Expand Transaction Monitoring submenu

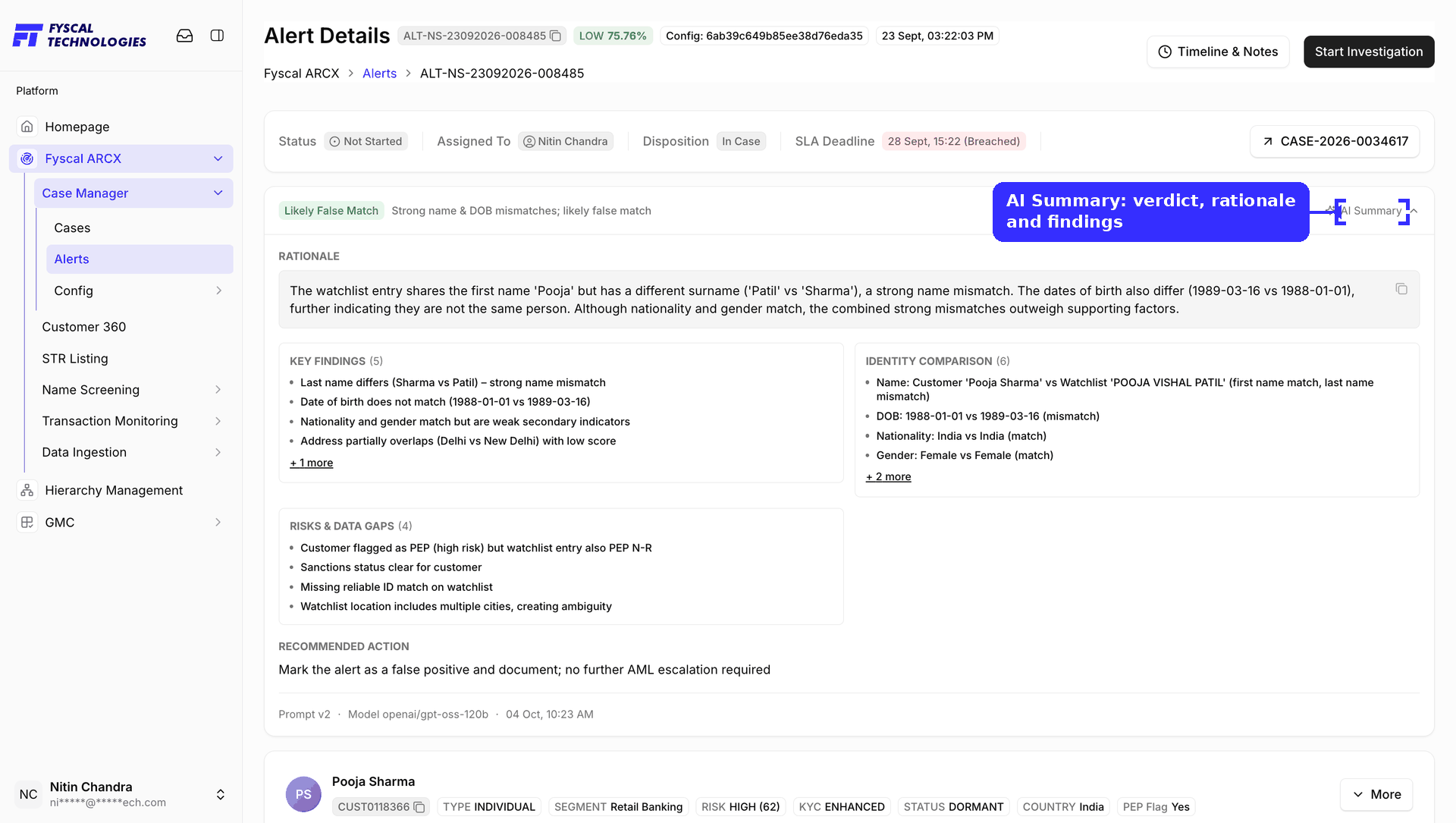(x=218, y=421)
